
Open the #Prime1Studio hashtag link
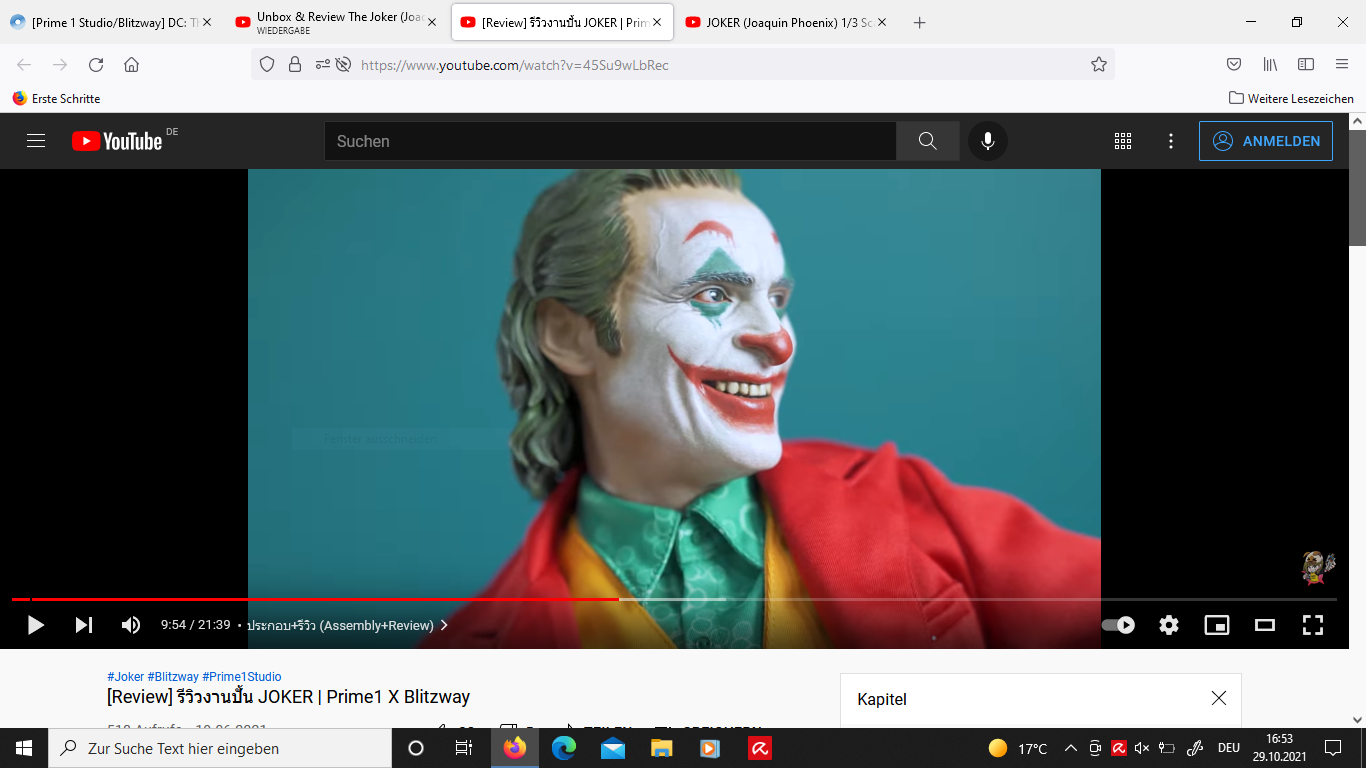pos(242,677)
